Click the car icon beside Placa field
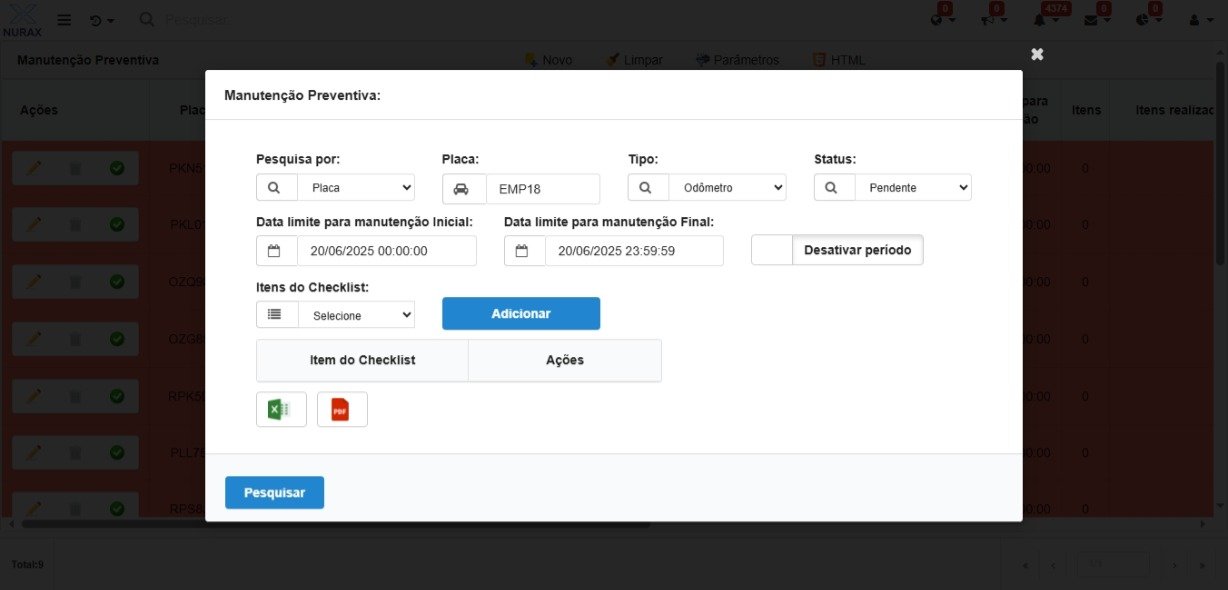Image resolution: width=1228 pixels, height=590 pixels. click(x=463, y=189)
